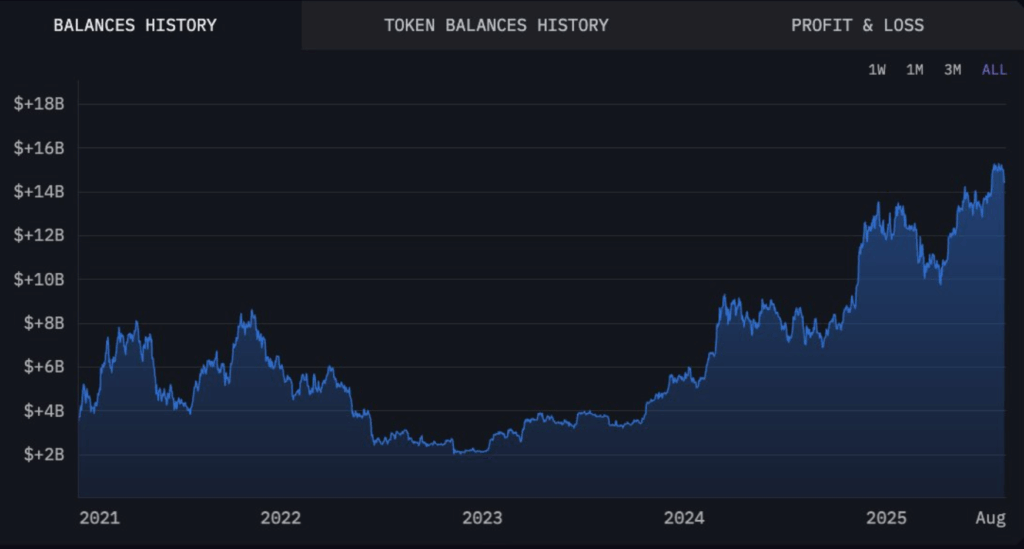
Task: Click the $+6B axis label
Action: [x=44, y=367]
